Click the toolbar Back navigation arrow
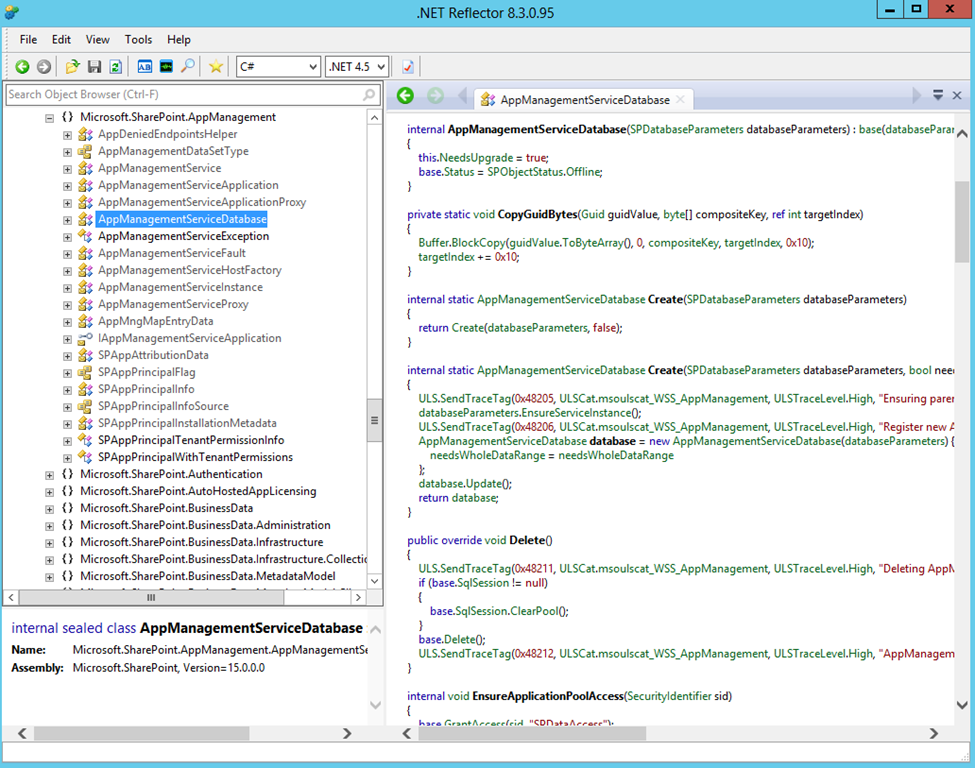This screenshot has height=768, width=975. click(x=22, y=67)
